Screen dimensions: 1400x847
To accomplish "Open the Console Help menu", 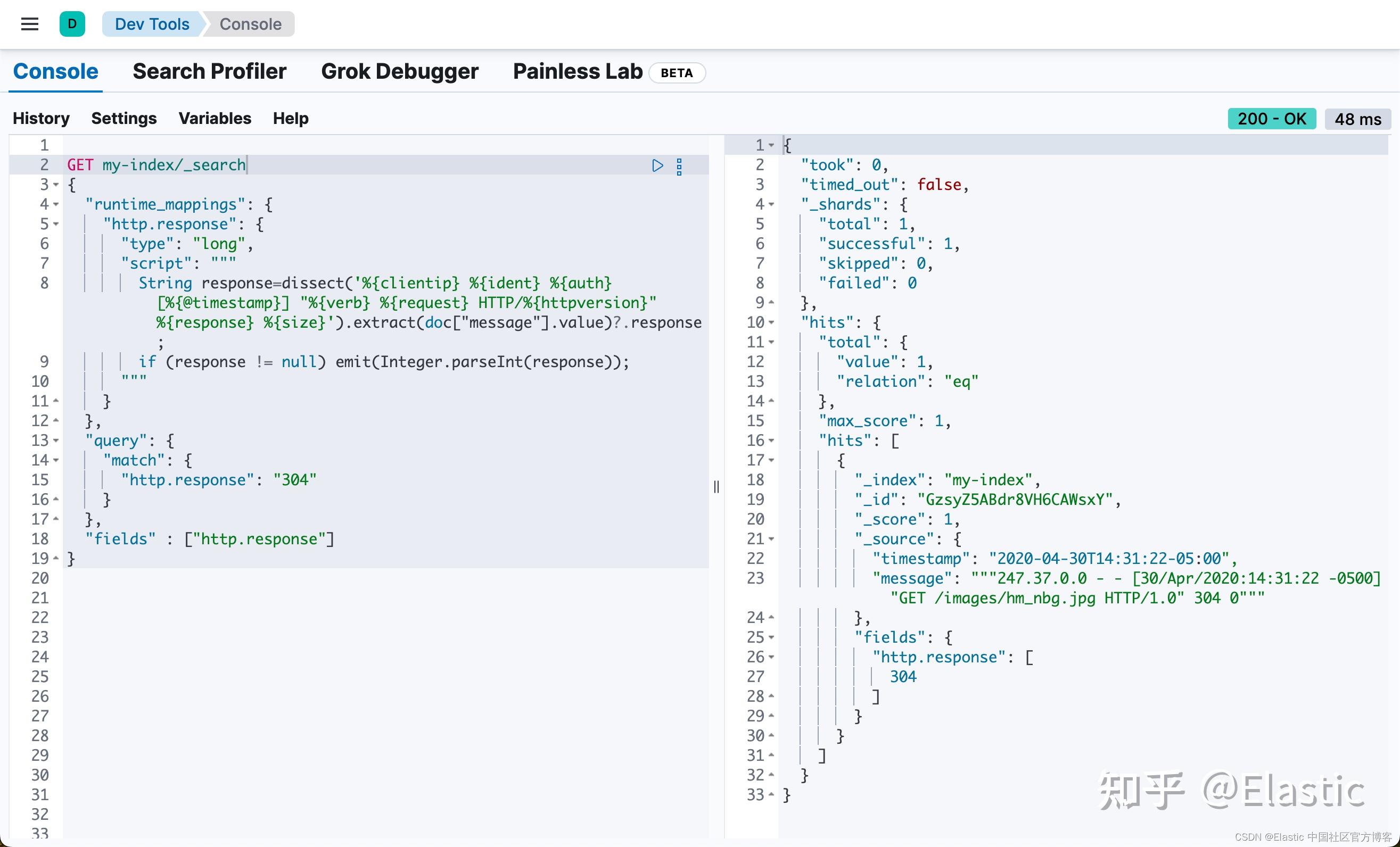I will (291, 119).
